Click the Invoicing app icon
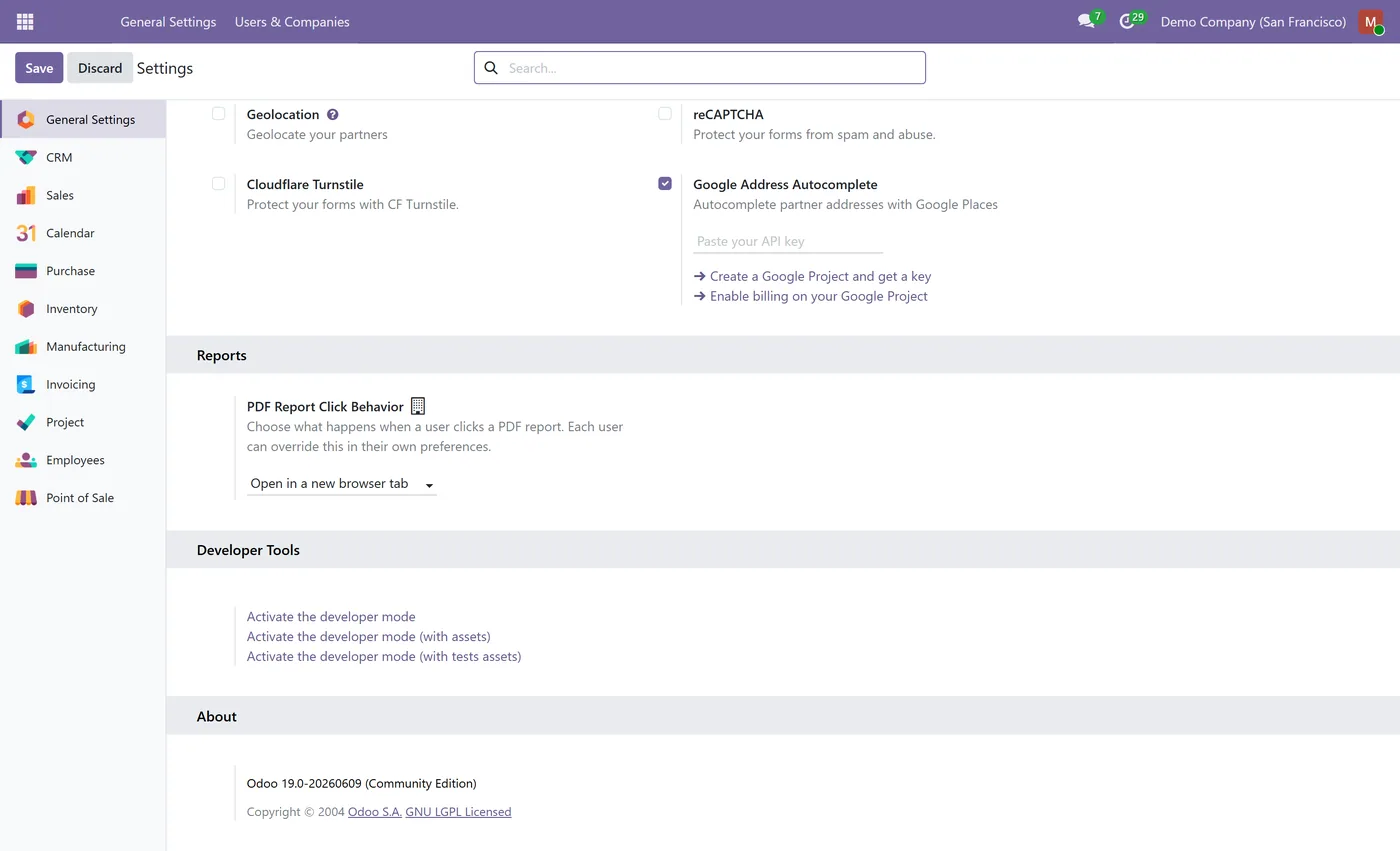This screenshot has width=1400, height=851. [x=26, y=384]
